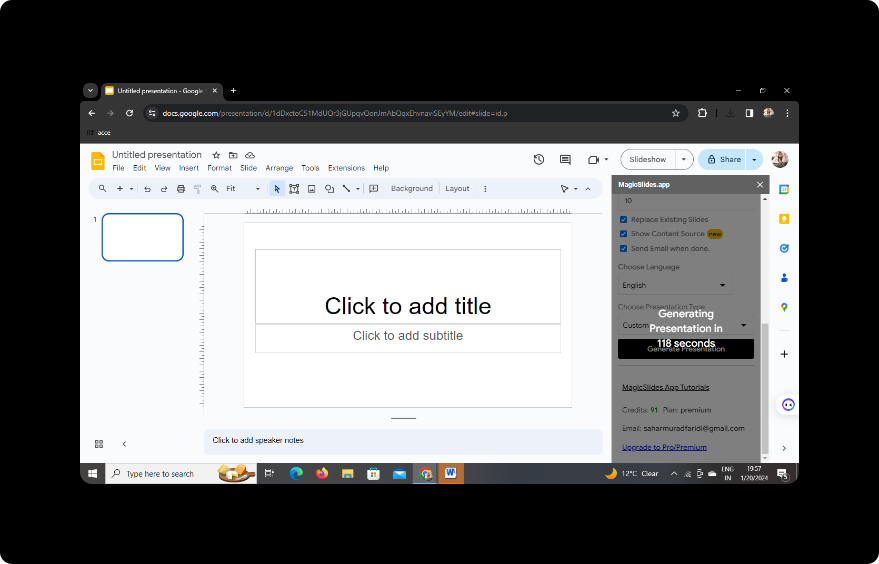The image size is (879, 564).
Task: Click the zoom magnifier tool
Action: [214, 189]
